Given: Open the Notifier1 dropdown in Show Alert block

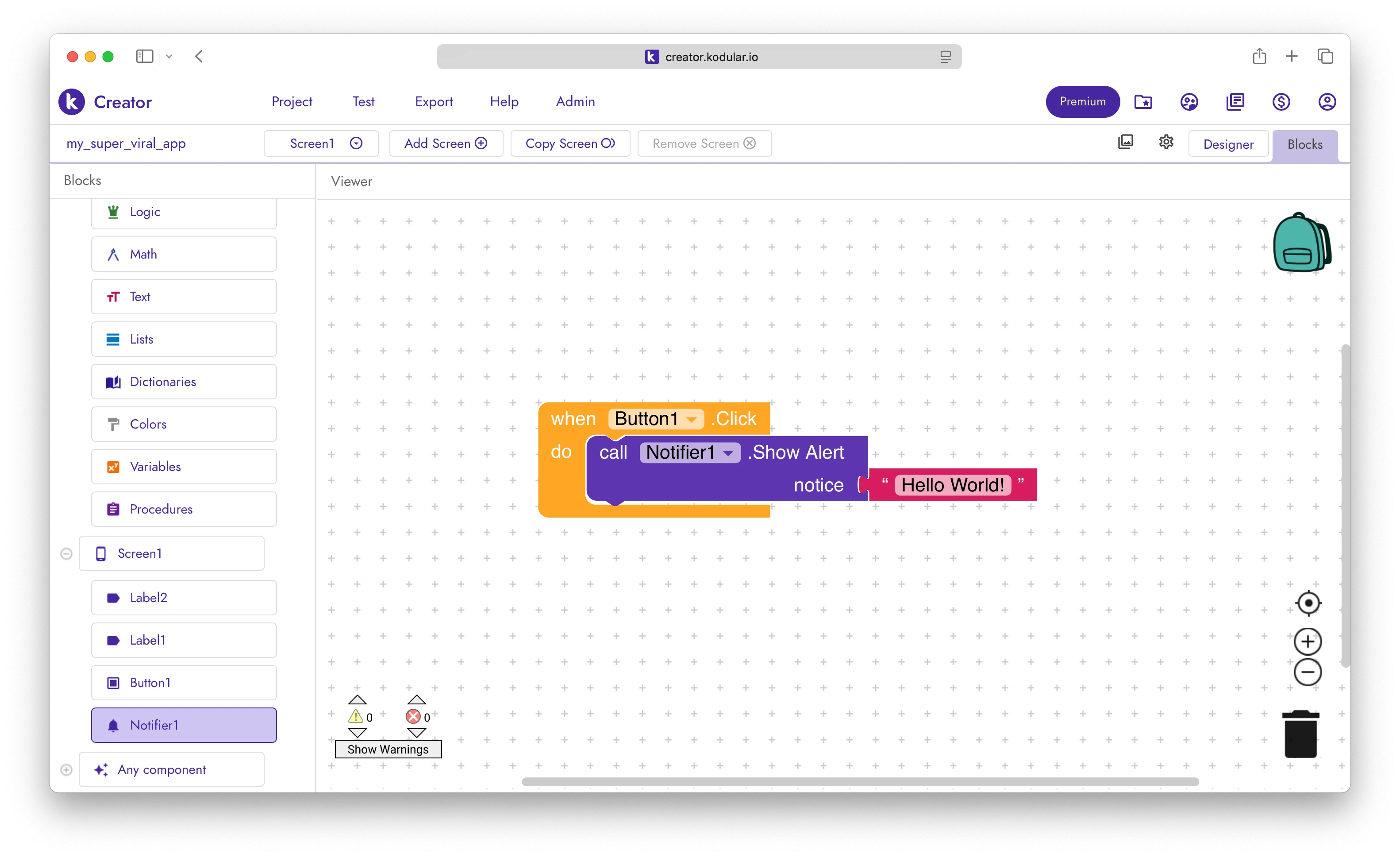Looking at the screenshot, I should point(730,453).
